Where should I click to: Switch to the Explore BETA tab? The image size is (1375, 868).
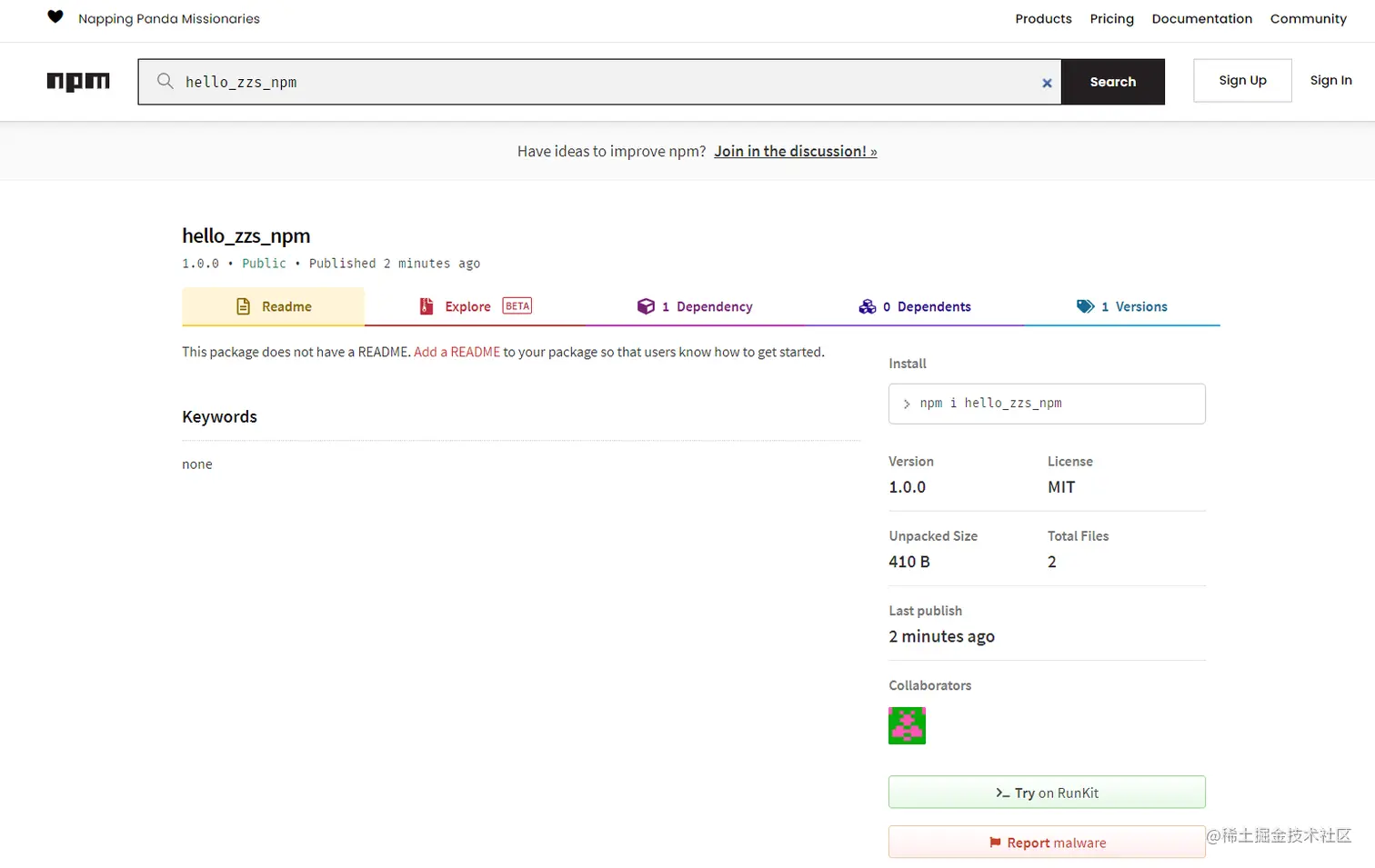(x=475, y=306)
